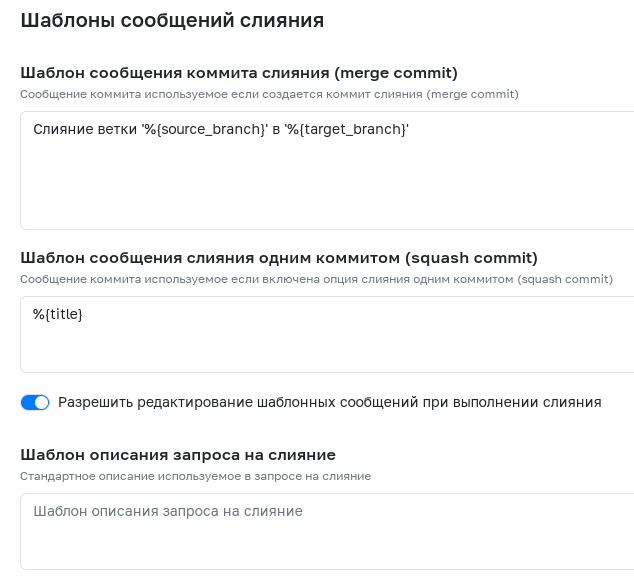Screen dimensions: 634x586
Task: Focus the merge request description template field
Action: coord(327,531)
